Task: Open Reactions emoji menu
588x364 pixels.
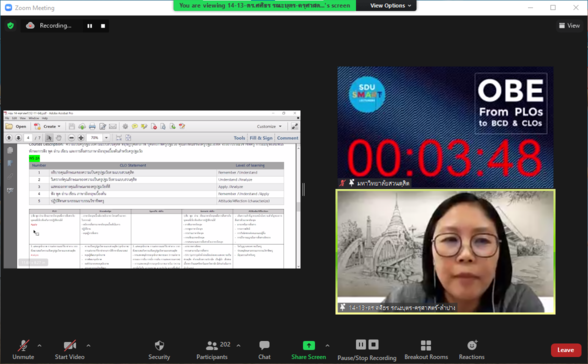Action: click(x=472, y=349)
